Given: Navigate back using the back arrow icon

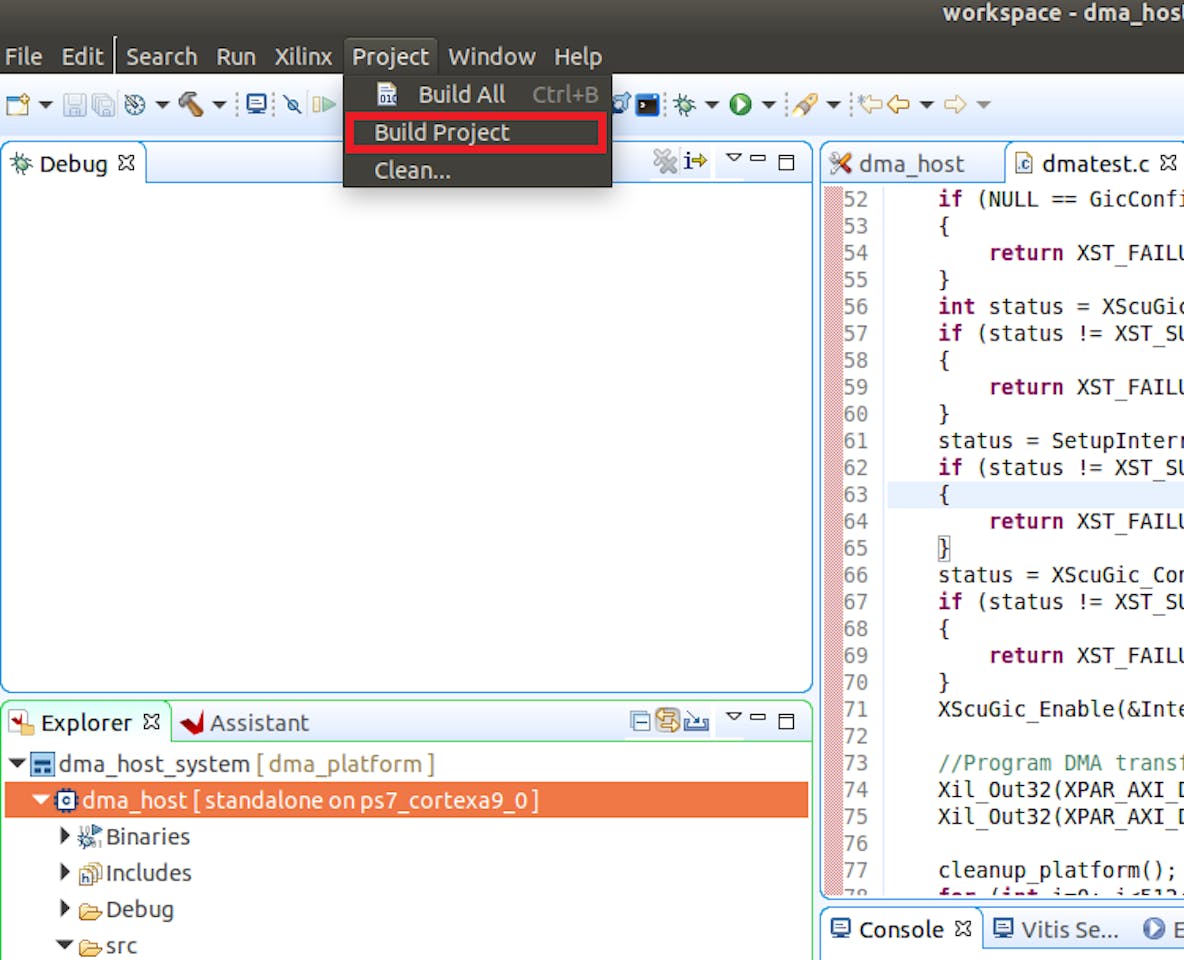Looking at the screenshot, I should [x=896, y=104].
